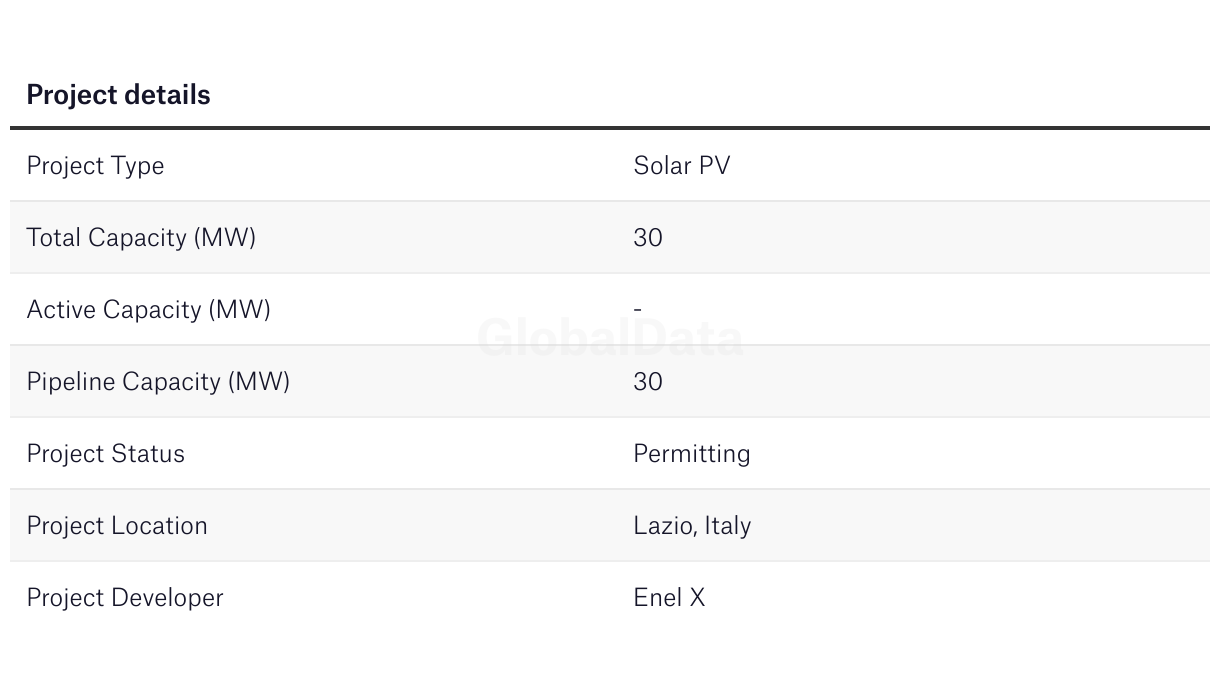
Task: Click the Active Capacity (MW) label
Action: coord(148,309)
